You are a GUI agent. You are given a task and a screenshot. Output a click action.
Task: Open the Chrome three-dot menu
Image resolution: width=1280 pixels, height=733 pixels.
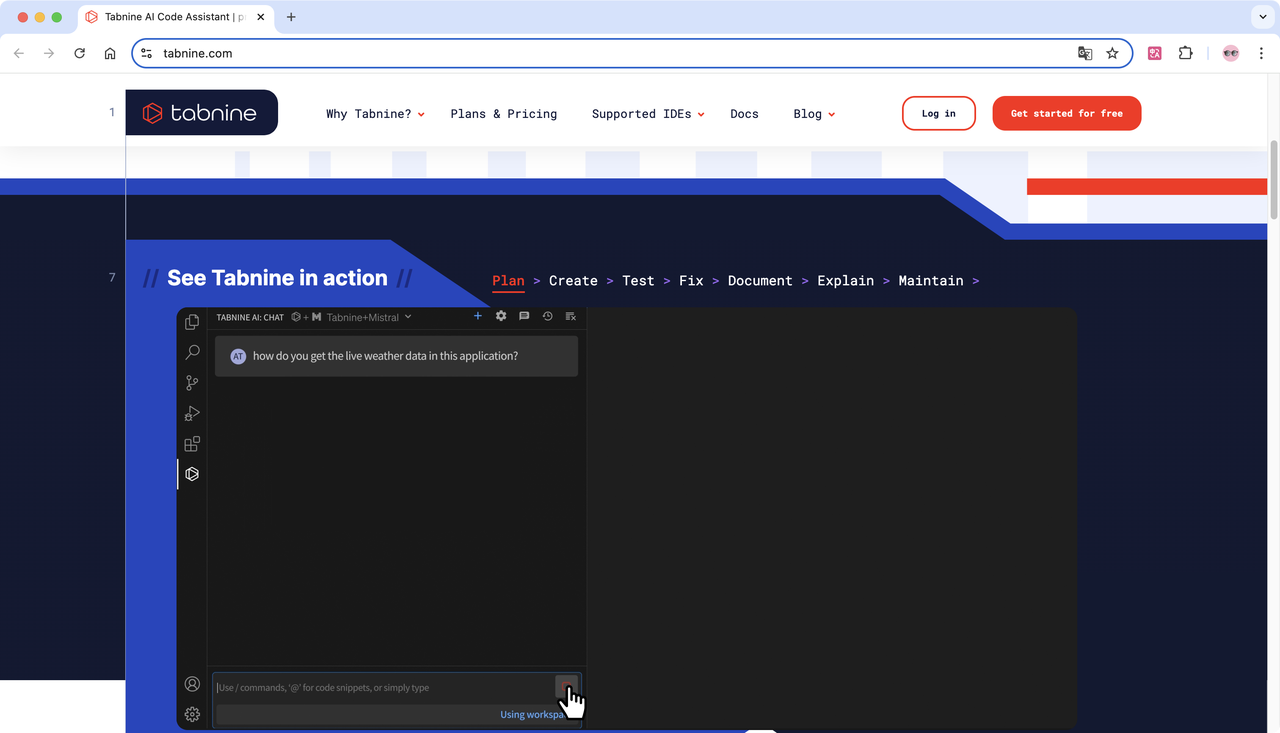pyautogui.click(x=1261, y=53)
